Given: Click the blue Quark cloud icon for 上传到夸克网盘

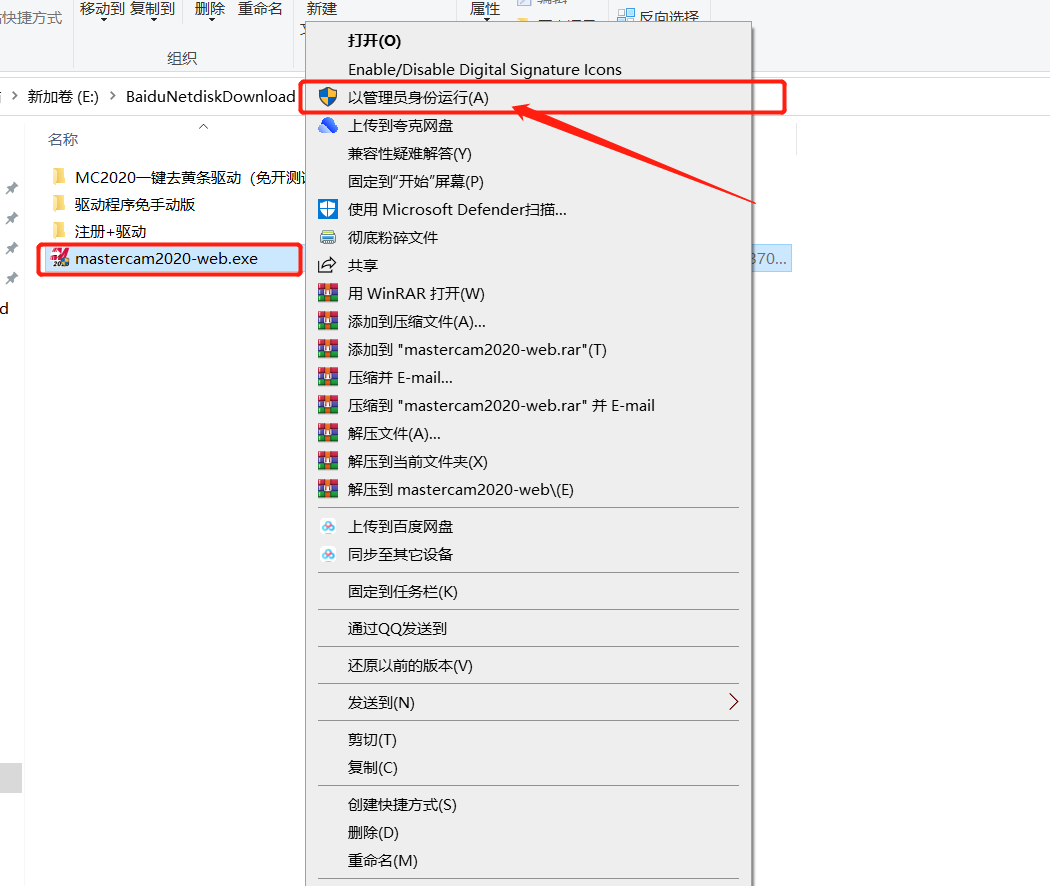Looking at the screenshot, I should [x=329, y=125].
